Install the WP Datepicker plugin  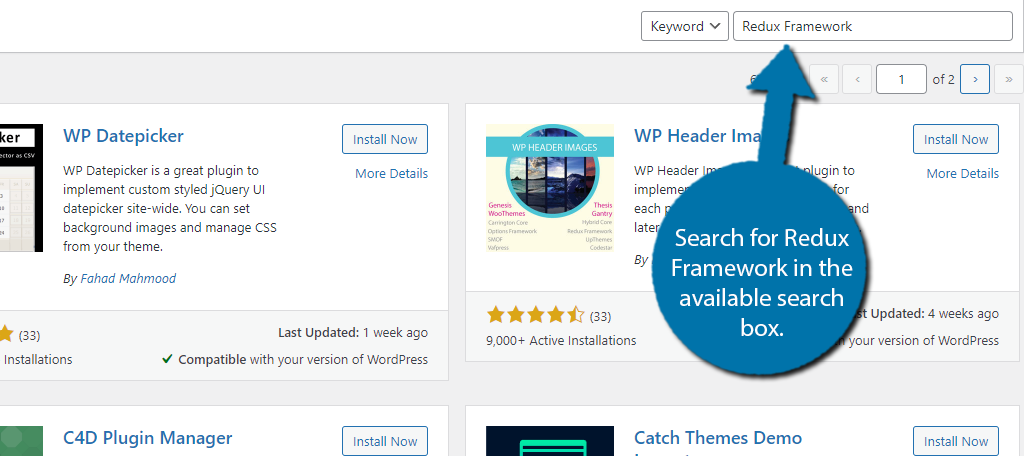(385, 139)
